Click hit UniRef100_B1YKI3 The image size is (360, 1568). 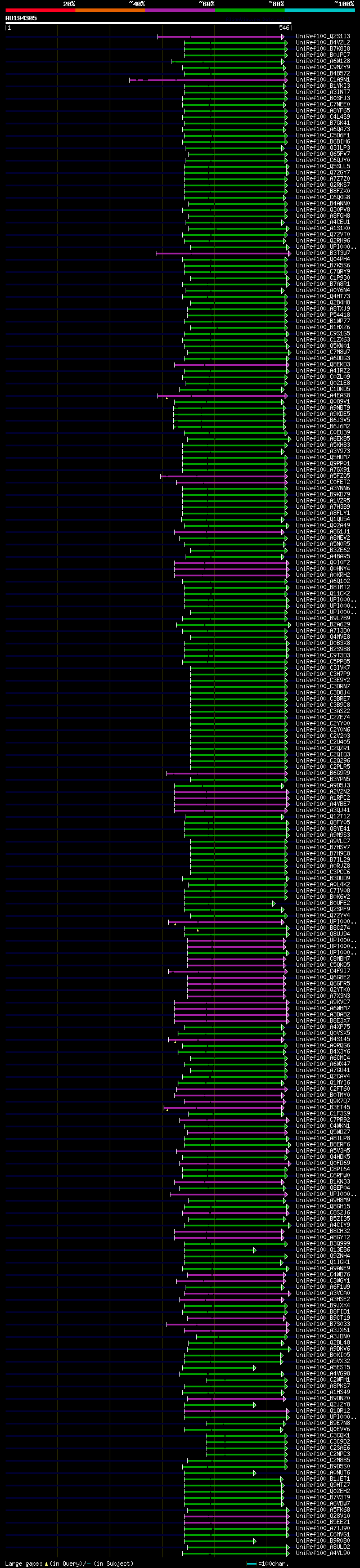pyautogui.click(x=323, y=86)
